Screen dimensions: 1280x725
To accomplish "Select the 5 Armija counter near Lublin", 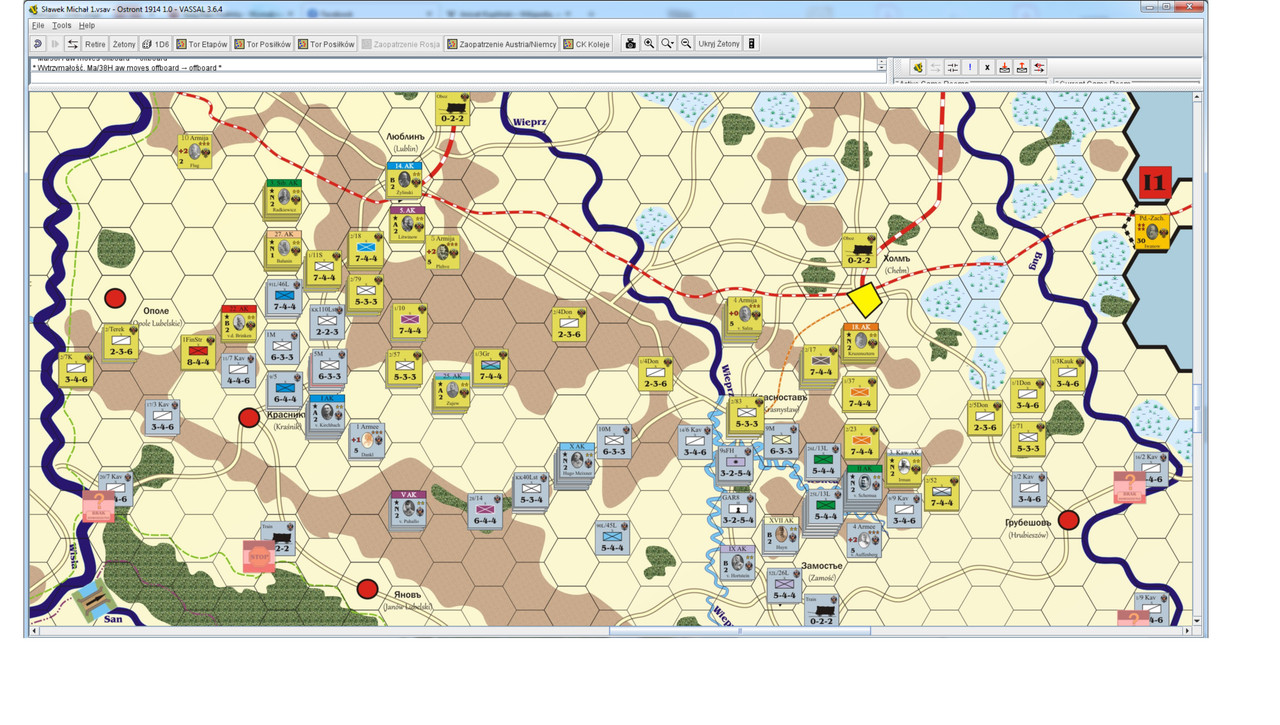I will tap(445, 252).
